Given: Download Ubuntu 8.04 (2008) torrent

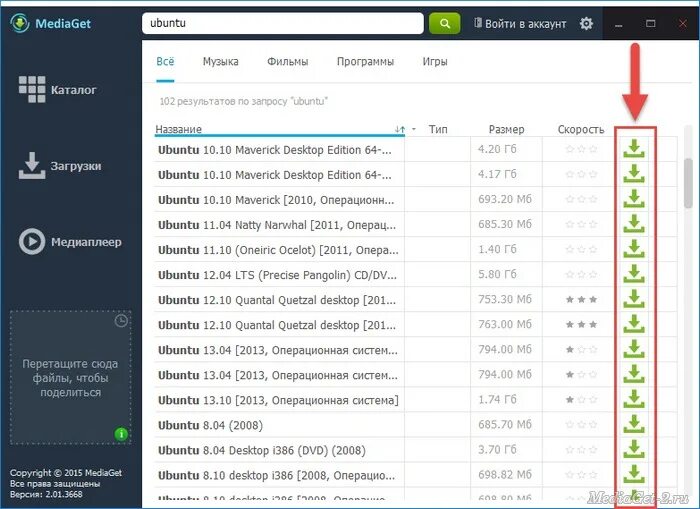Looking at the screenshot, I should [x=634, y=424].
